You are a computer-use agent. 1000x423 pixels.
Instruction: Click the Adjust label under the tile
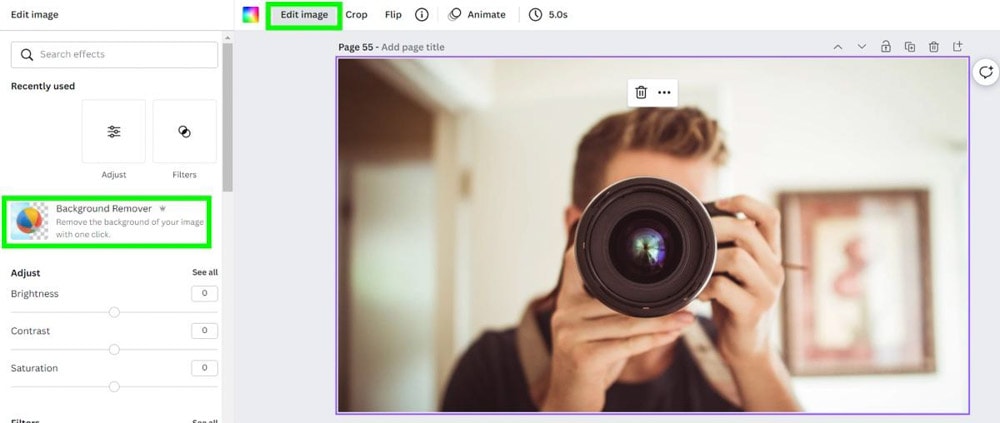(x=114, y=175)
